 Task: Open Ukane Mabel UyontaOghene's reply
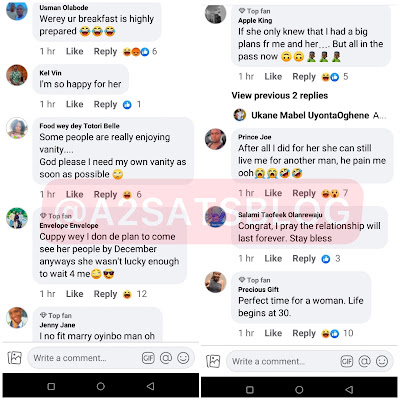pyautogui.click(x=310, y=115)
